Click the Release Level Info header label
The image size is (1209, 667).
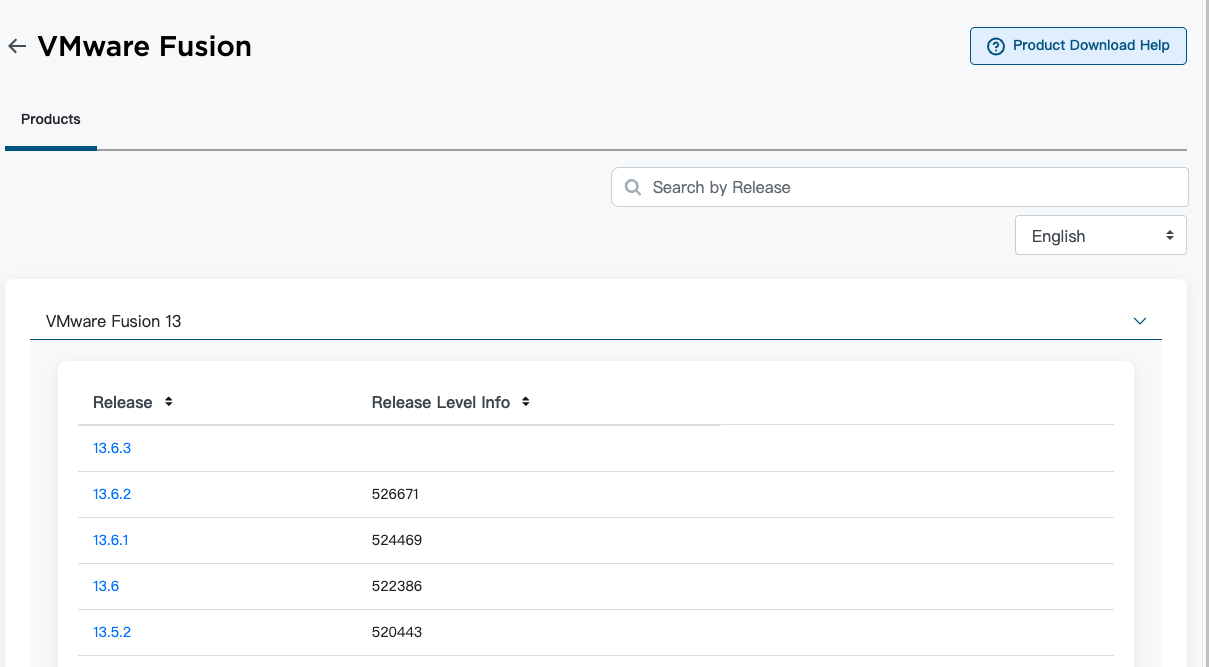click(x=441, y=402)
